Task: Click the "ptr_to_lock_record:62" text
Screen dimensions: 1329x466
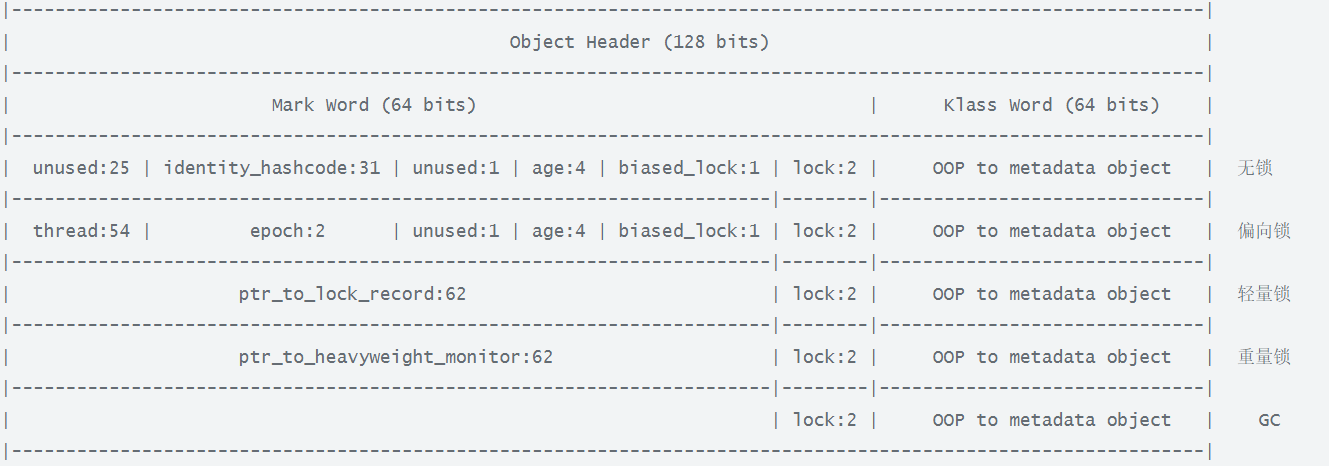Action: pos(352,294)
